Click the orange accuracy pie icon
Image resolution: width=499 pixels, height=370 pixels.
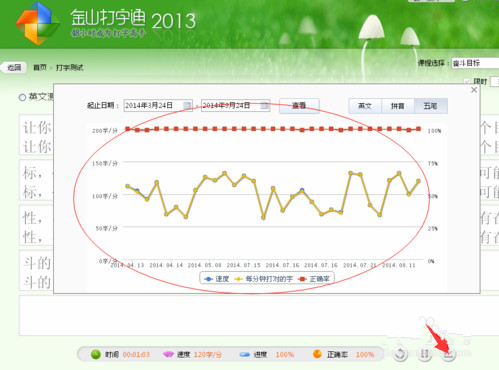317,354
